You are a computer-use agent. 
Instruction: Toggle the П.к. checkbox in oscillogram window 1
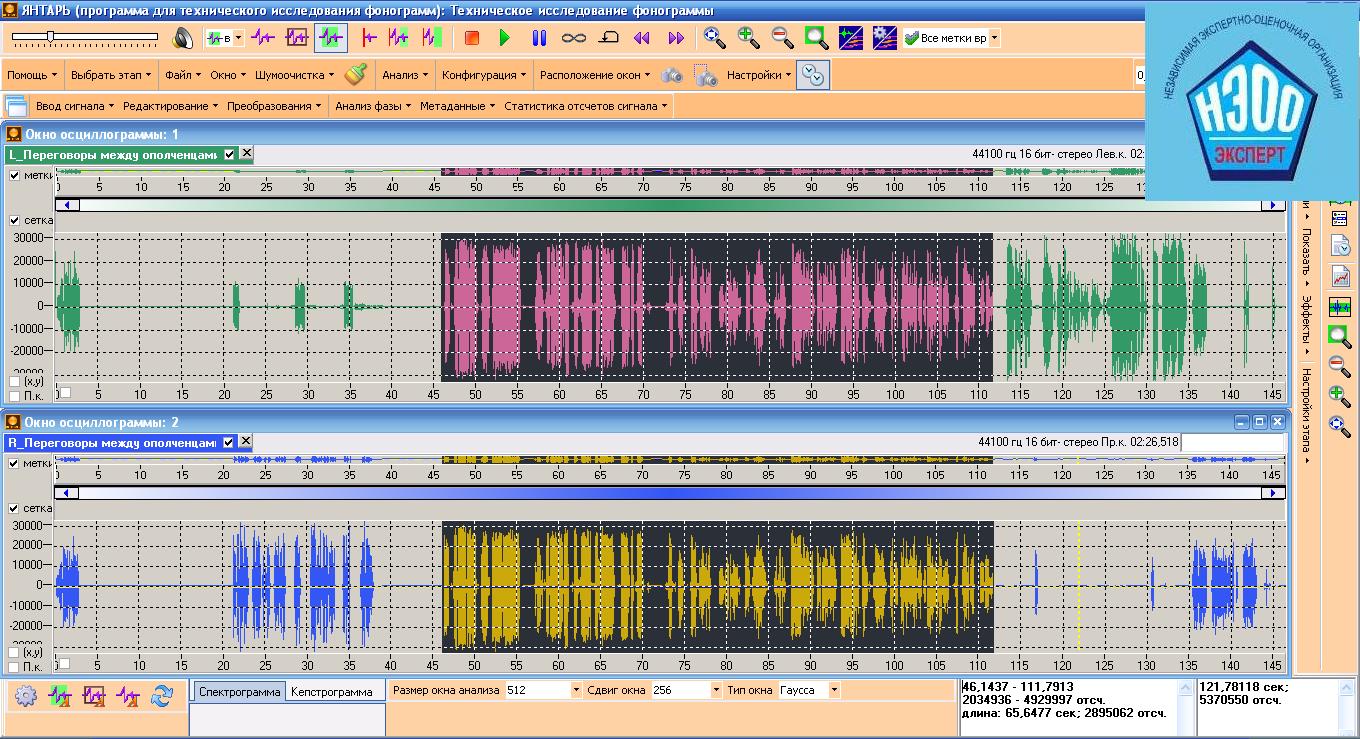[14, 396]
